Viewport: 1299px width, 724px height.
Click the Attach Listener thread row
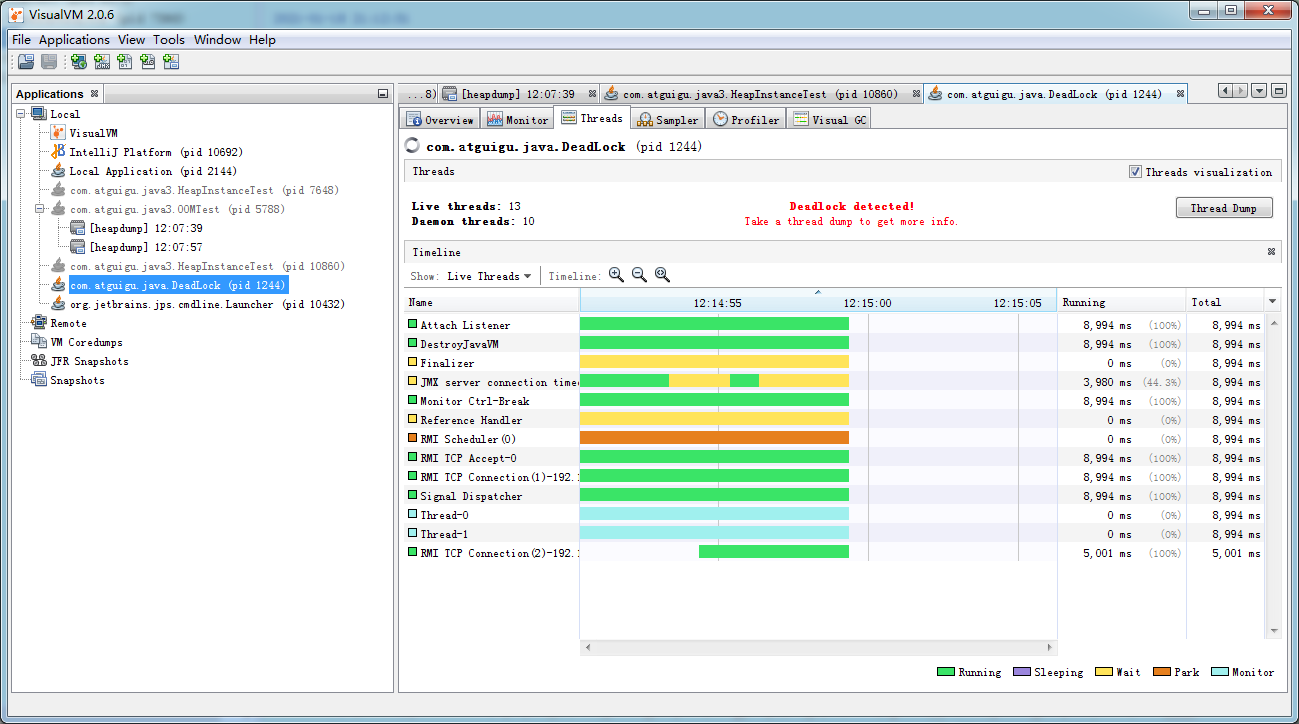point(833,325)
